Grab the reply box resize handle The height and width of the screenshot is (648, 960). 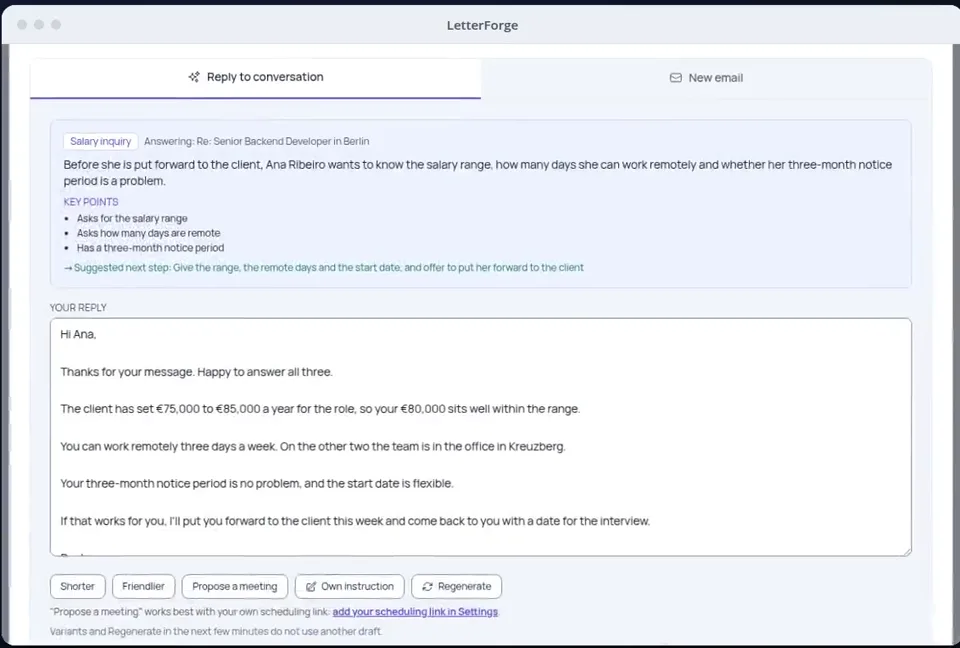pos(907,551)
